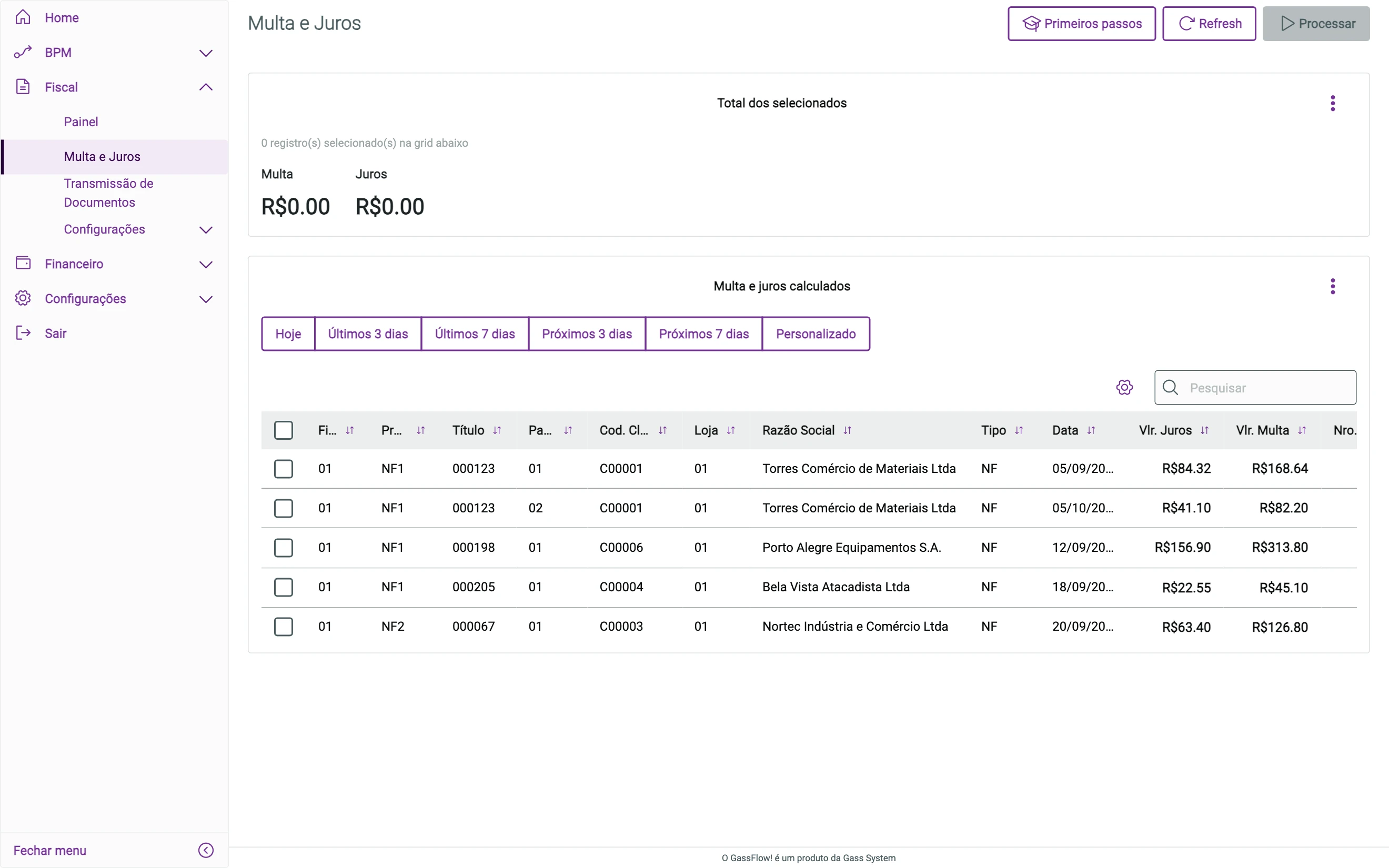Collapse sidebar with Fechar menu arrow icon
The image size is (1389, 868).
206,850
